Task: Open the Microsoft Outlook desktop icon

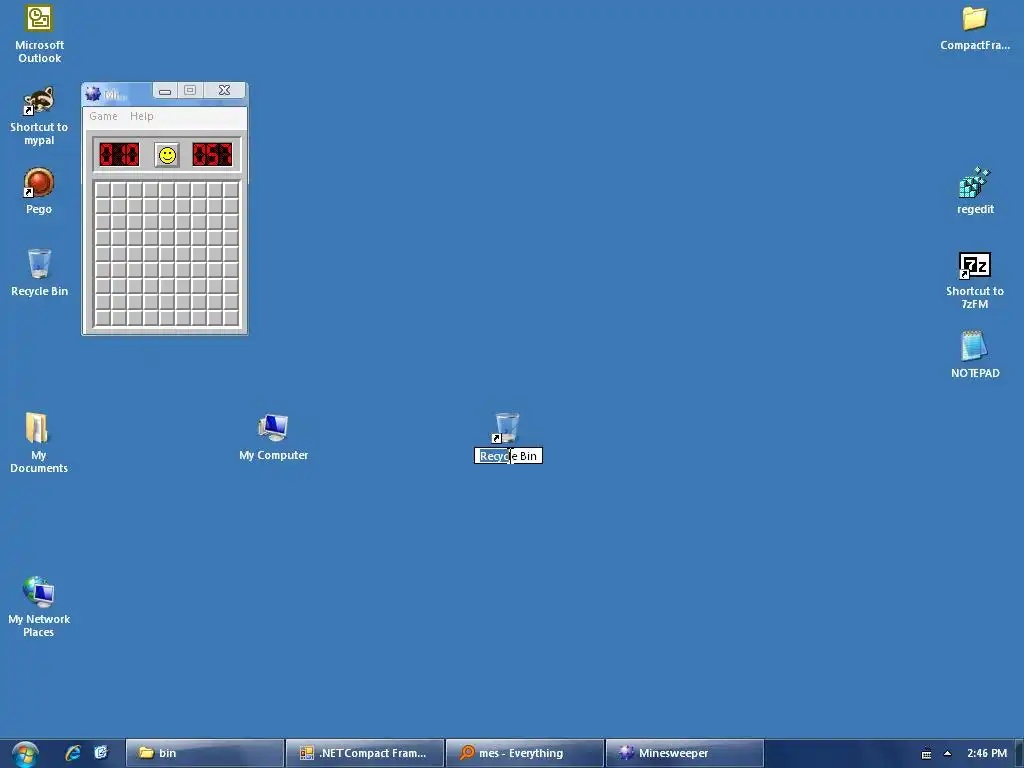Action: [39, 19]
